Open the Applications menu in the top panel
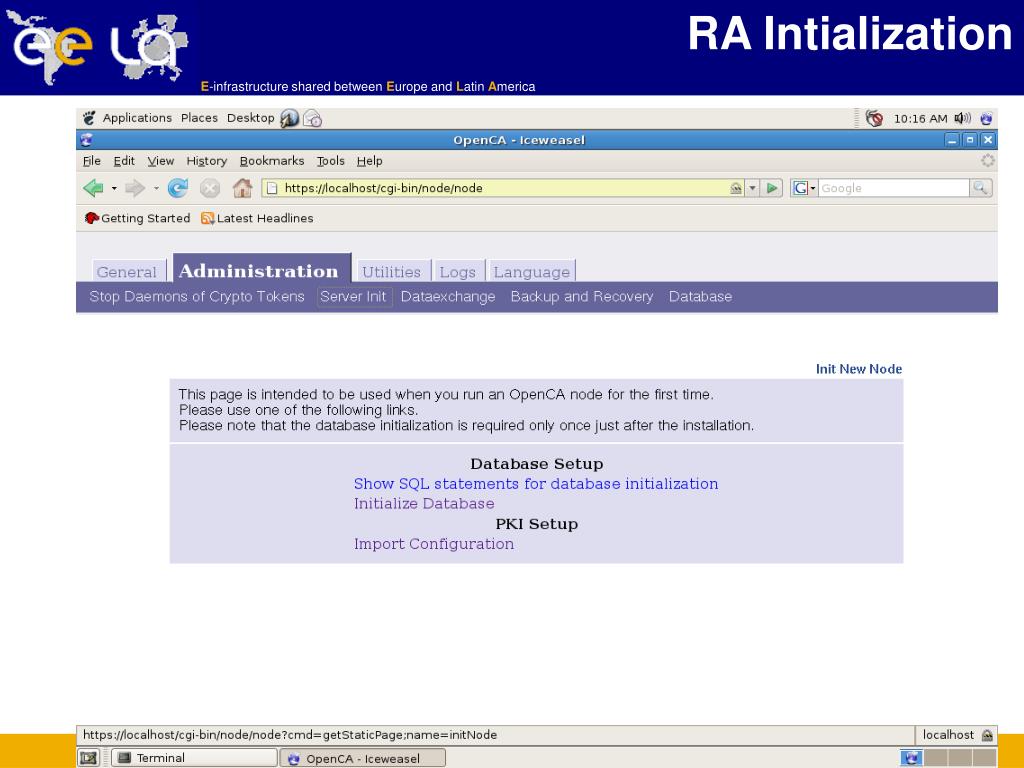Image resolution: width=1024 pixels, height=768 pixels. 137,118
